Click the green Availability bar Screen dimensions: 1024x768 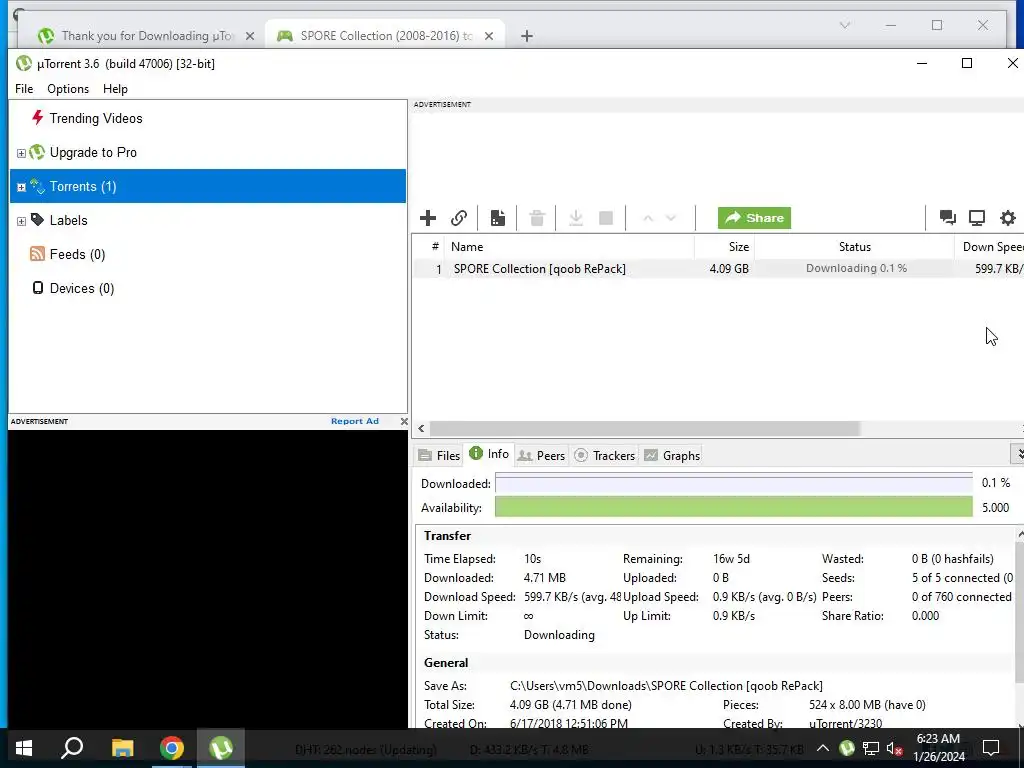733,507
